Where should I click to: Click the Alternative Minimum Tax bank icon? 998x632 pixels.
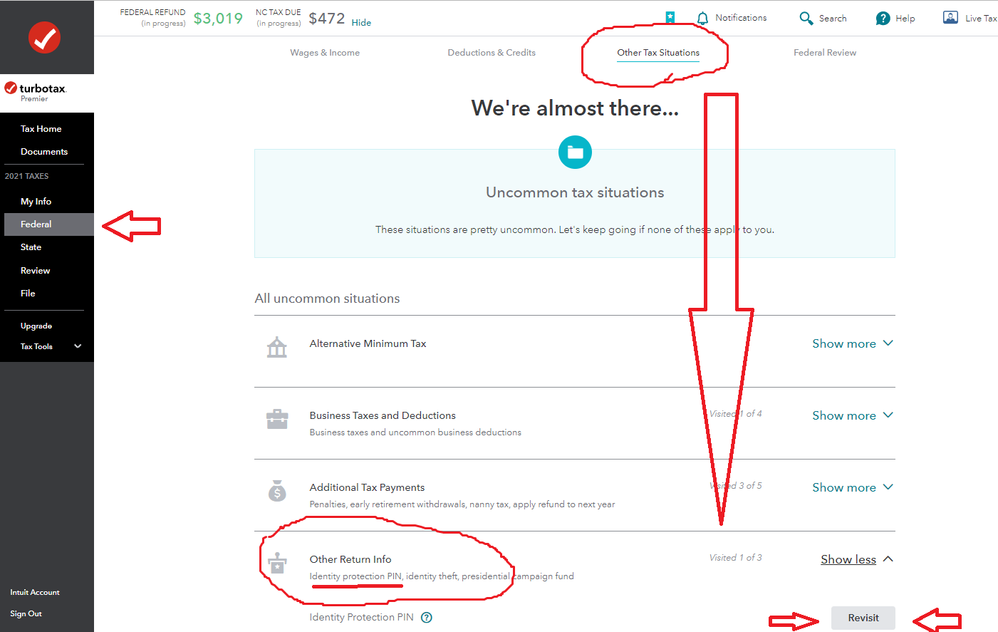point(277,348)
